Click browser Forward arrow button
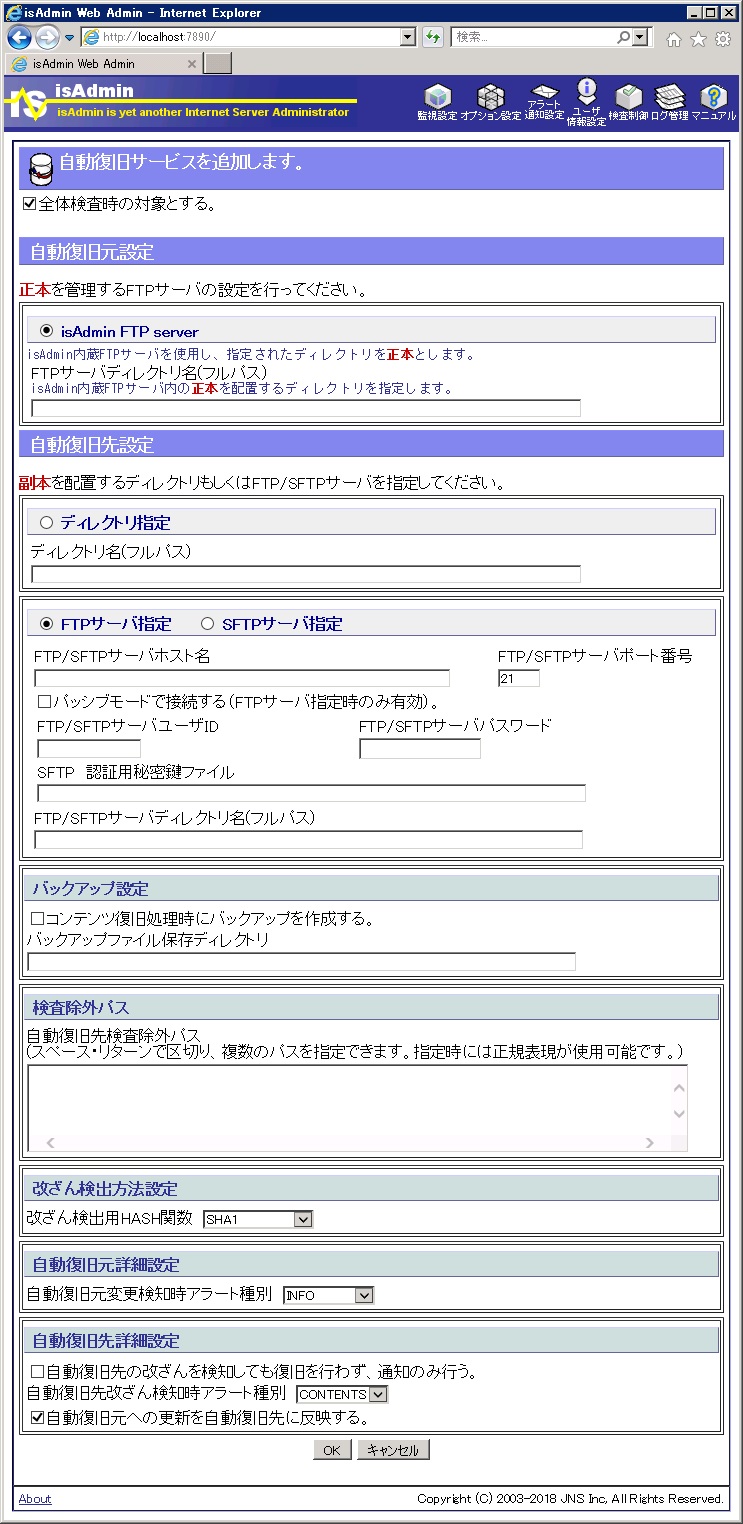The image size is (743, 1524). coord(47,37)
